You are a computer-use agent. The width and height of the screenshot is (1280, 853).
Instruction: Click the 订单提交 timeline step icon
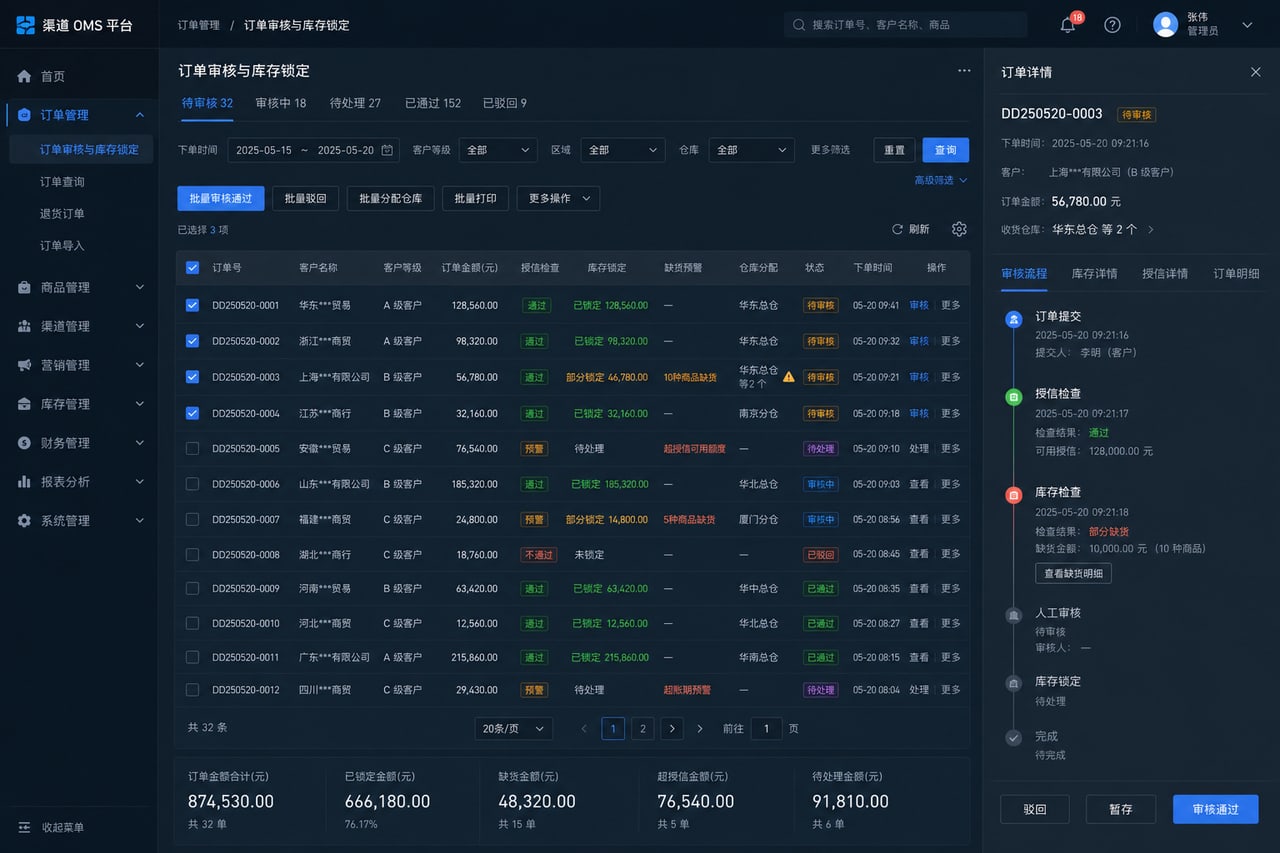(x=1014, y=319)
